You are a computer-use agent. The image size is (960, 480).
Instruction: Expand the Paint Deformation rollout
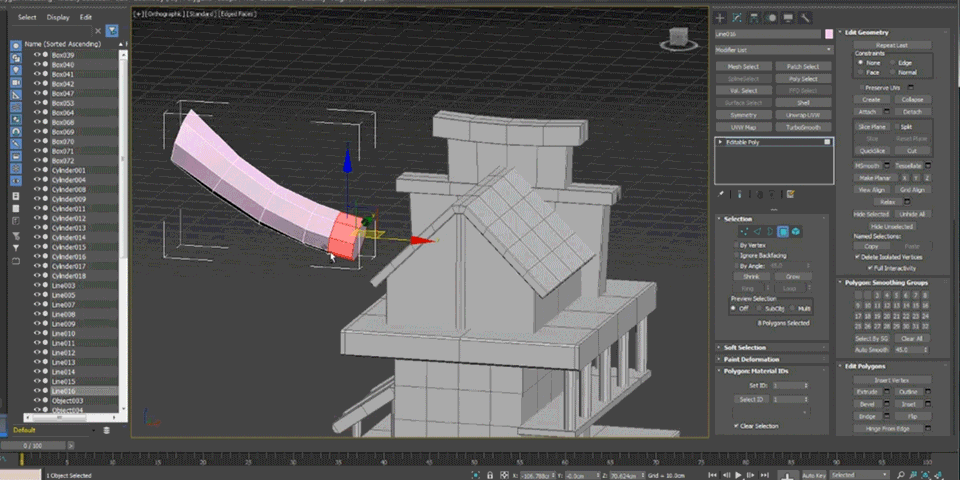point(751,359)
